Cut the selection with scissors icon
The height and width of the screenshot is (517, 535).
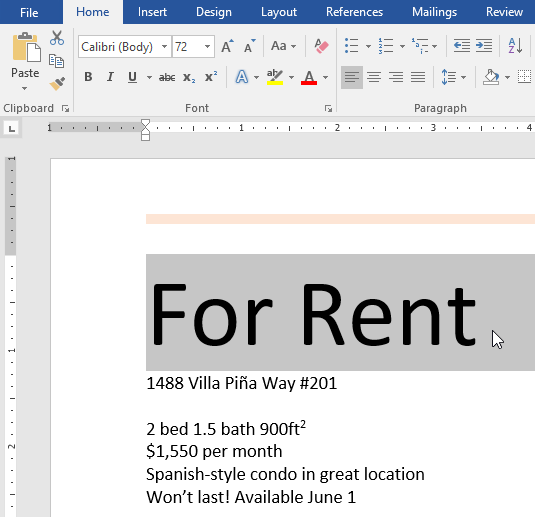click(57, 38)
